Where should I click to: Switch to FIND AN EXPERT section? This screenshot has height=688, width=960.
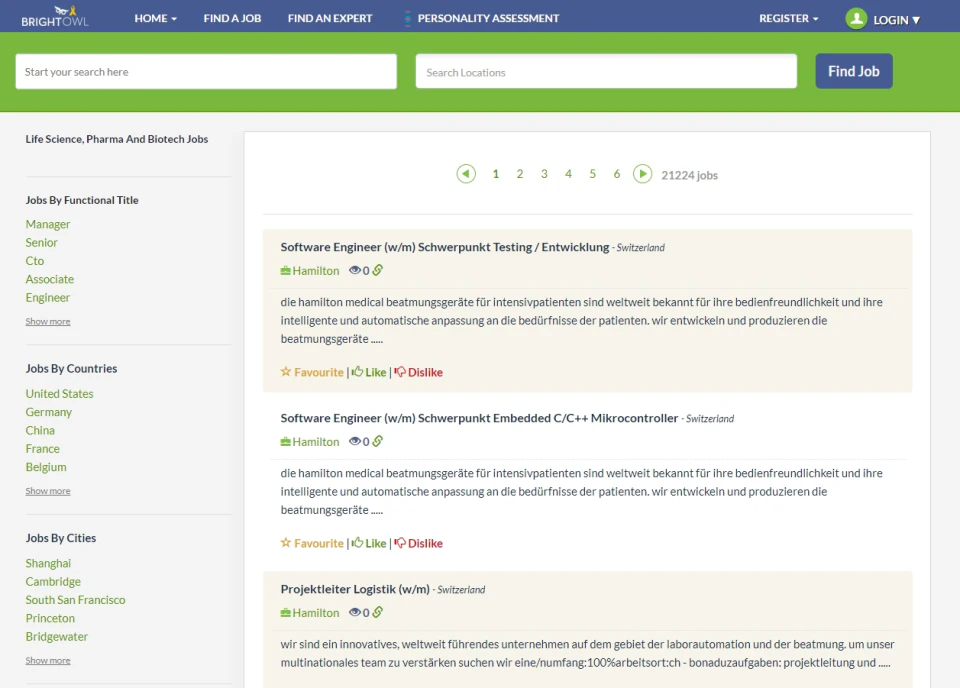pos(330,17)
